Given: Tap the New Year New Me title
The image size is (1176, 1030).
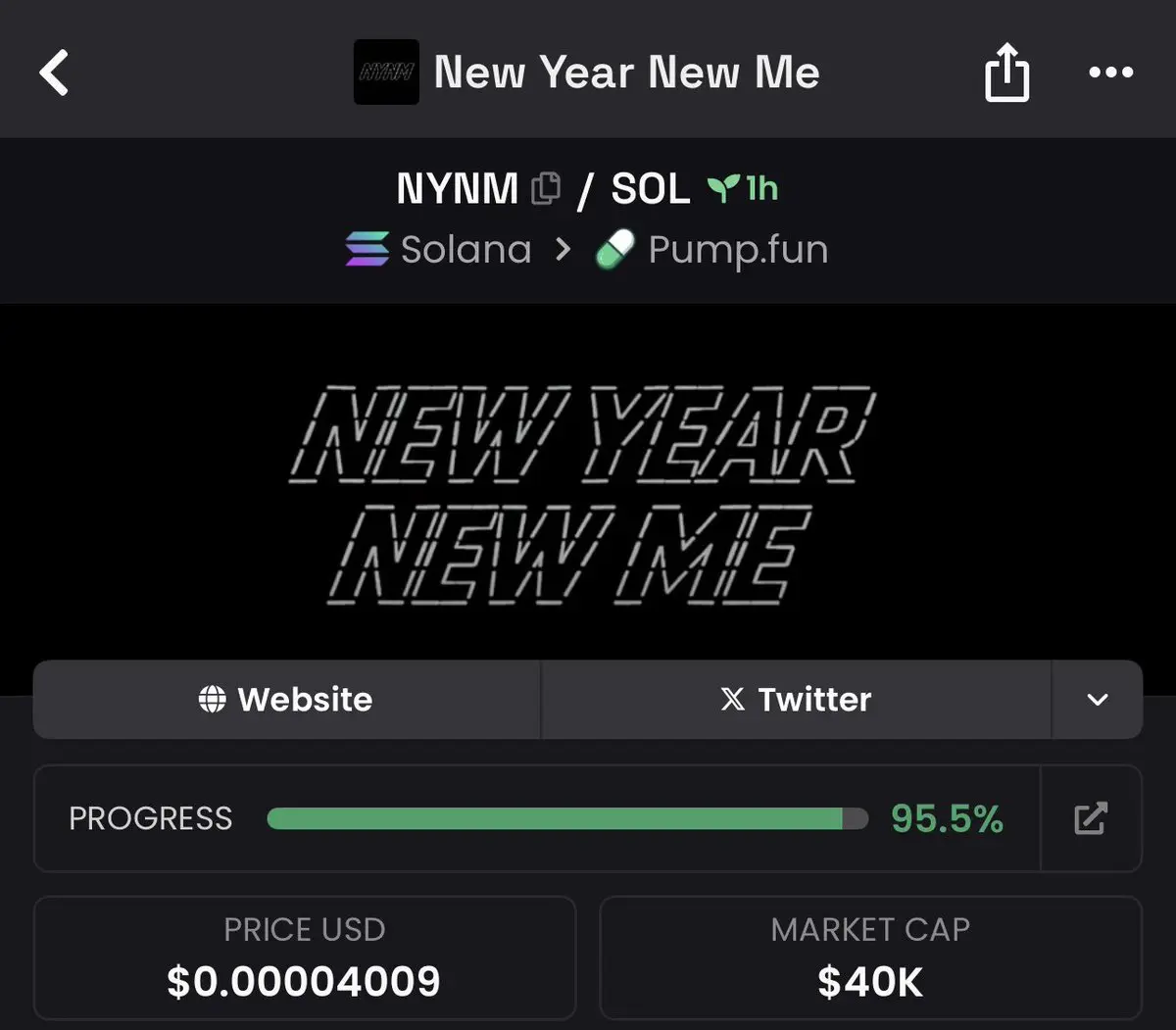Looking at the screenshot, I should pos(626,73).
